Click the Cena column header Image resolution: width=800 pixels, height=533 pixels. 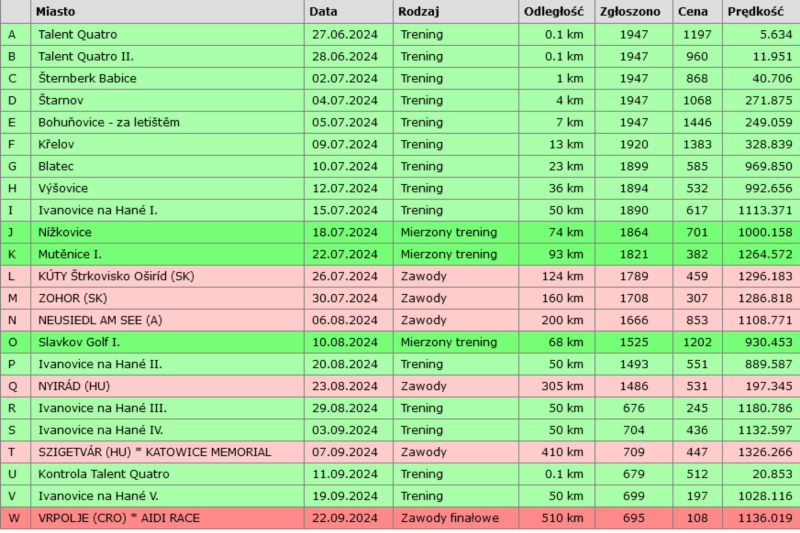click(x=694, y=12)
